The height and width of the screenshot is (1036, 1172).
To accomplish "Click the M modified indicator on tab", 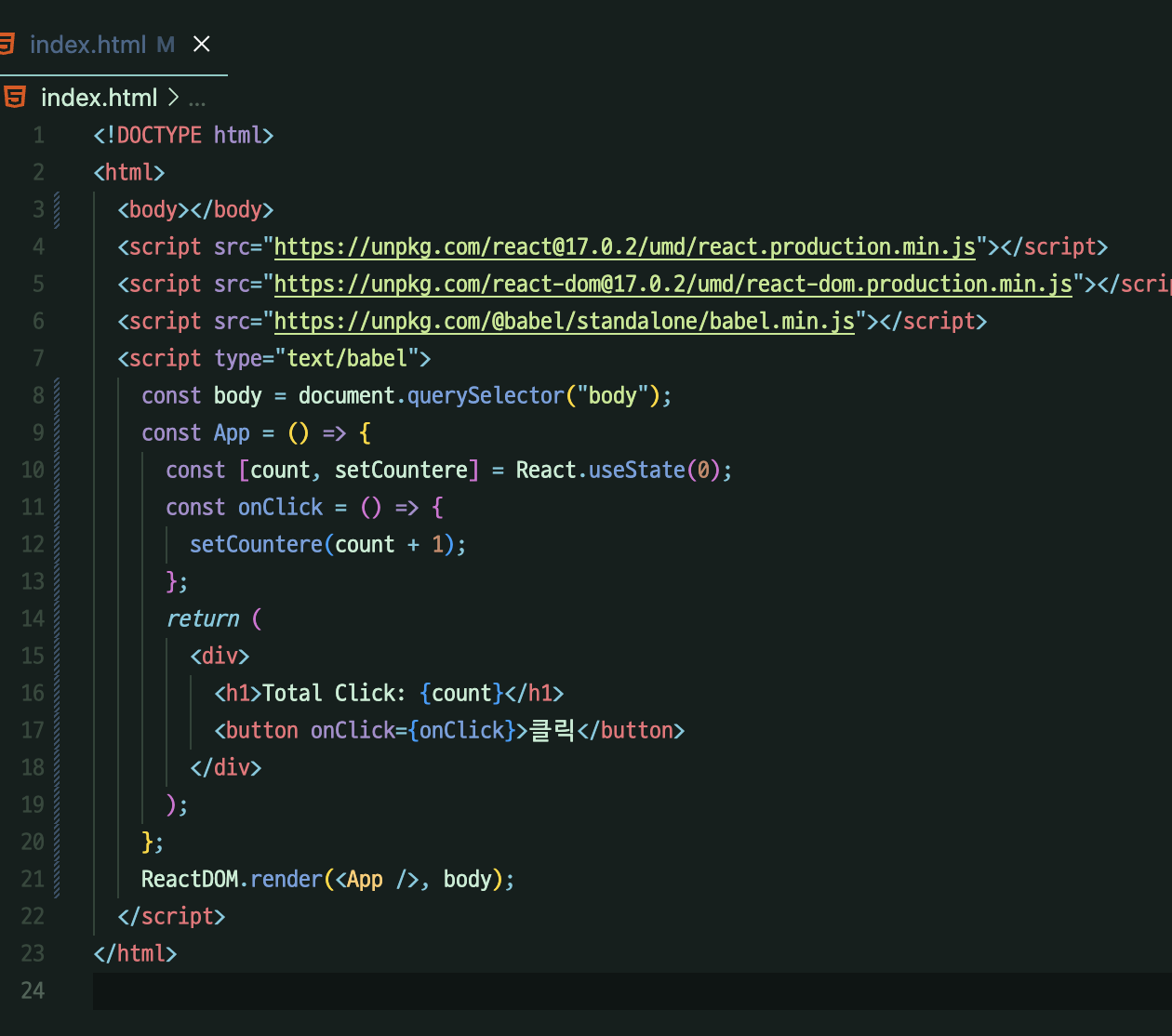I will tap(166, 45).
